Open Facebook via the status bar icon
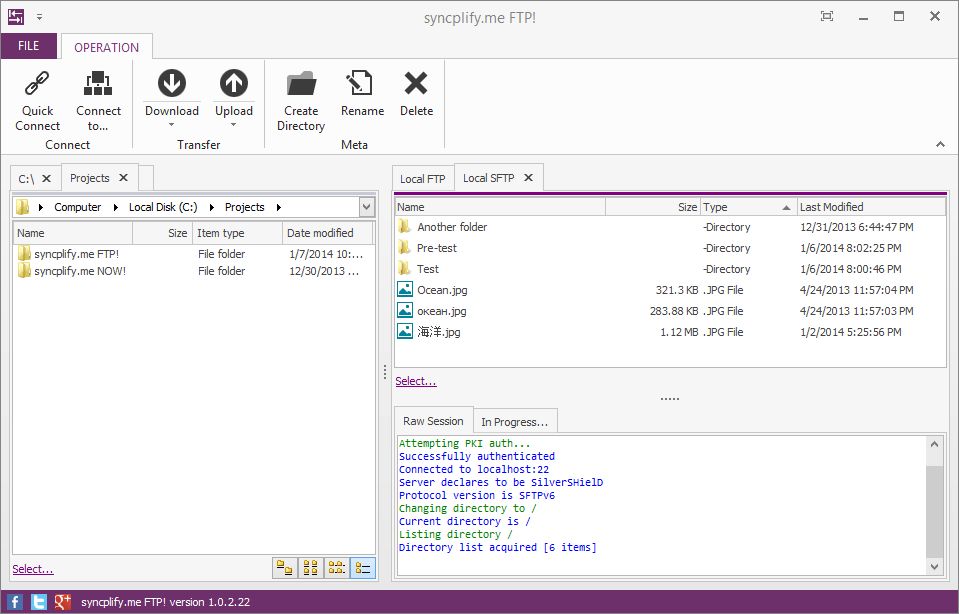This screenshot has height=614, width=959. click(13, 601)
